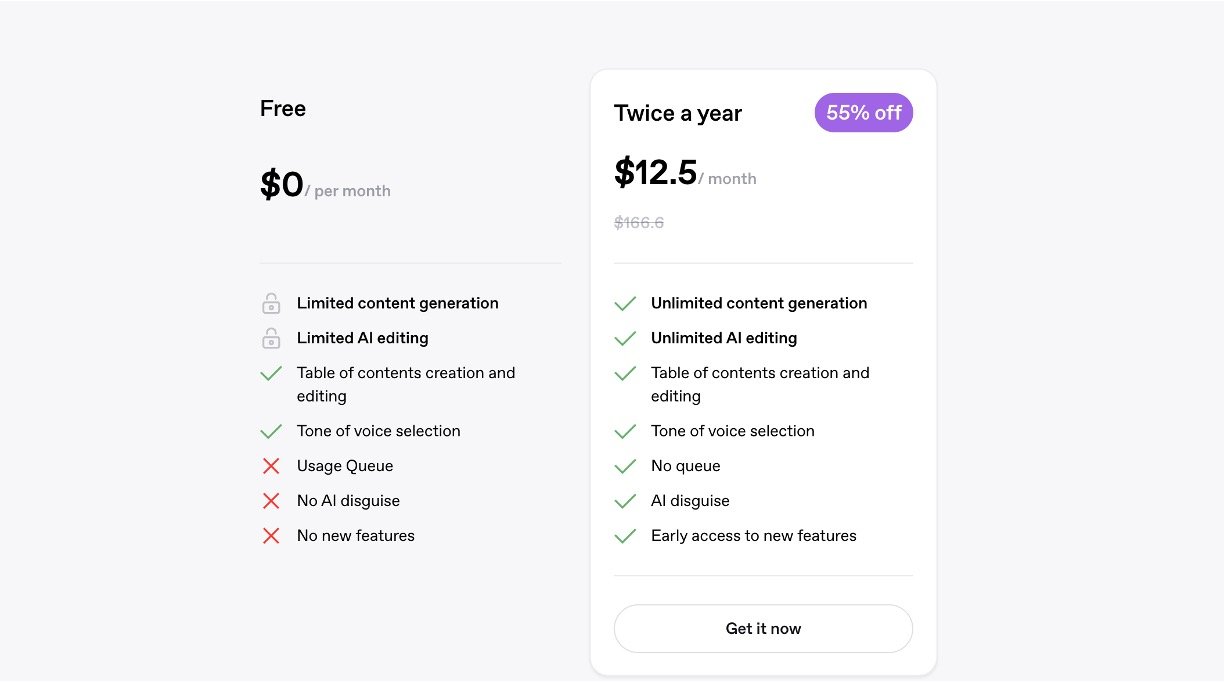Click the red X beside No AI disguise
This screenshot has width=1224, height=682.
point(271,501)
